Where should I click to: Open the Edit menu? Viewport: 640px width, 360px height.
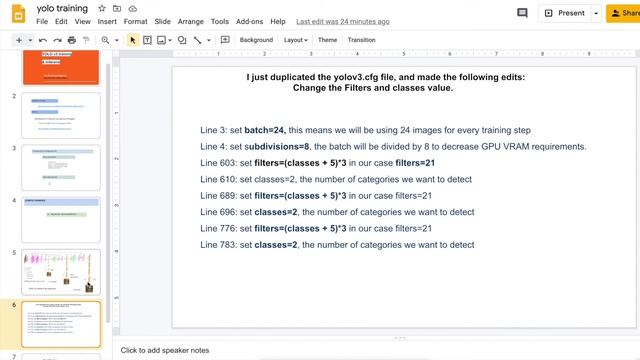click(x=61, y=22)
